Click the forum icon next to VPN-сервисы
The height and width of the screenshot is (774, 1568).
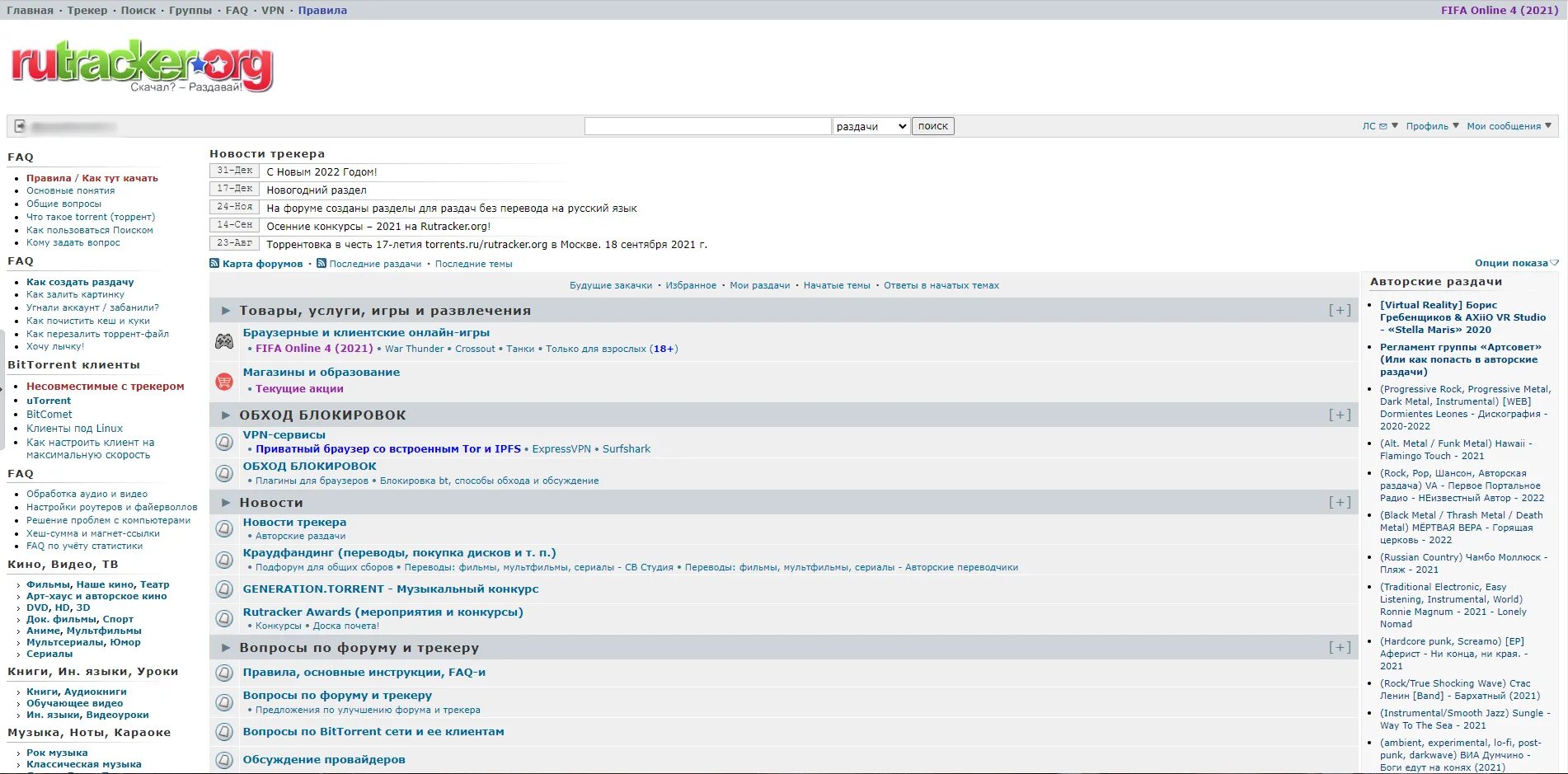tap(224, 442)
